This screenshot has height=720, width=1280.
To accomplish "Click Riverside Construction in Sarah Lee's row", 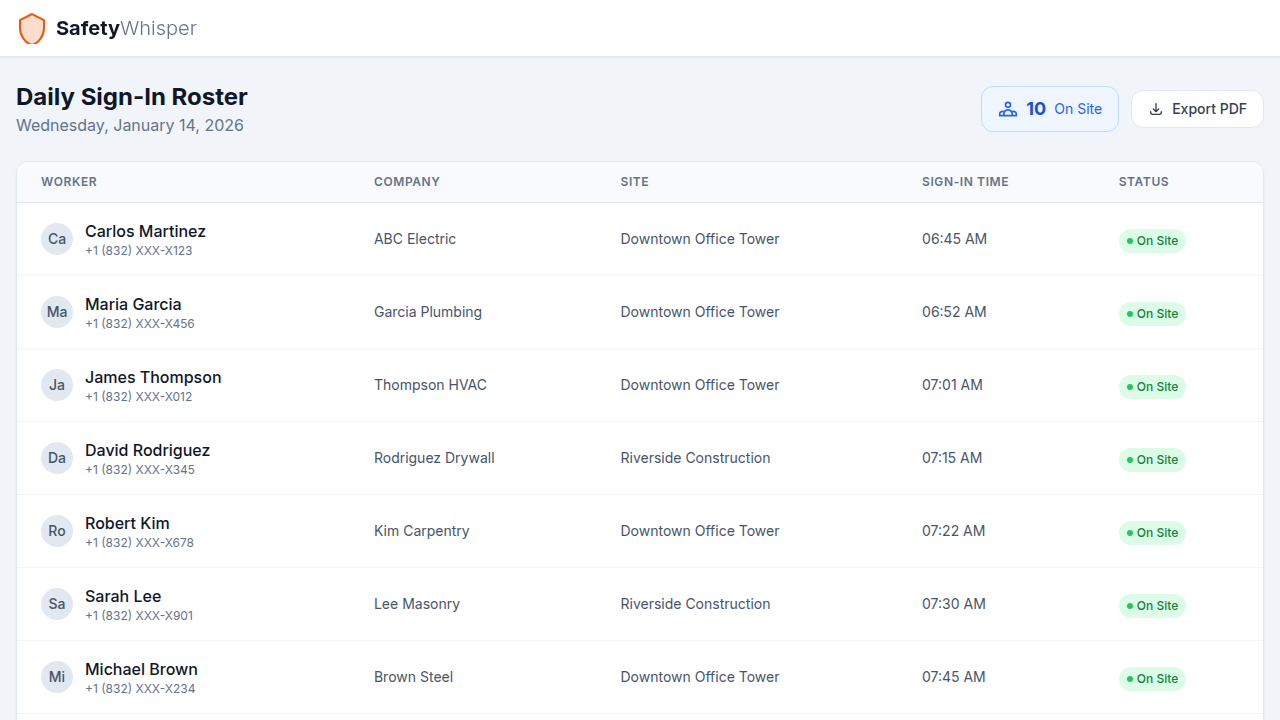I will (x=695, y=604).
